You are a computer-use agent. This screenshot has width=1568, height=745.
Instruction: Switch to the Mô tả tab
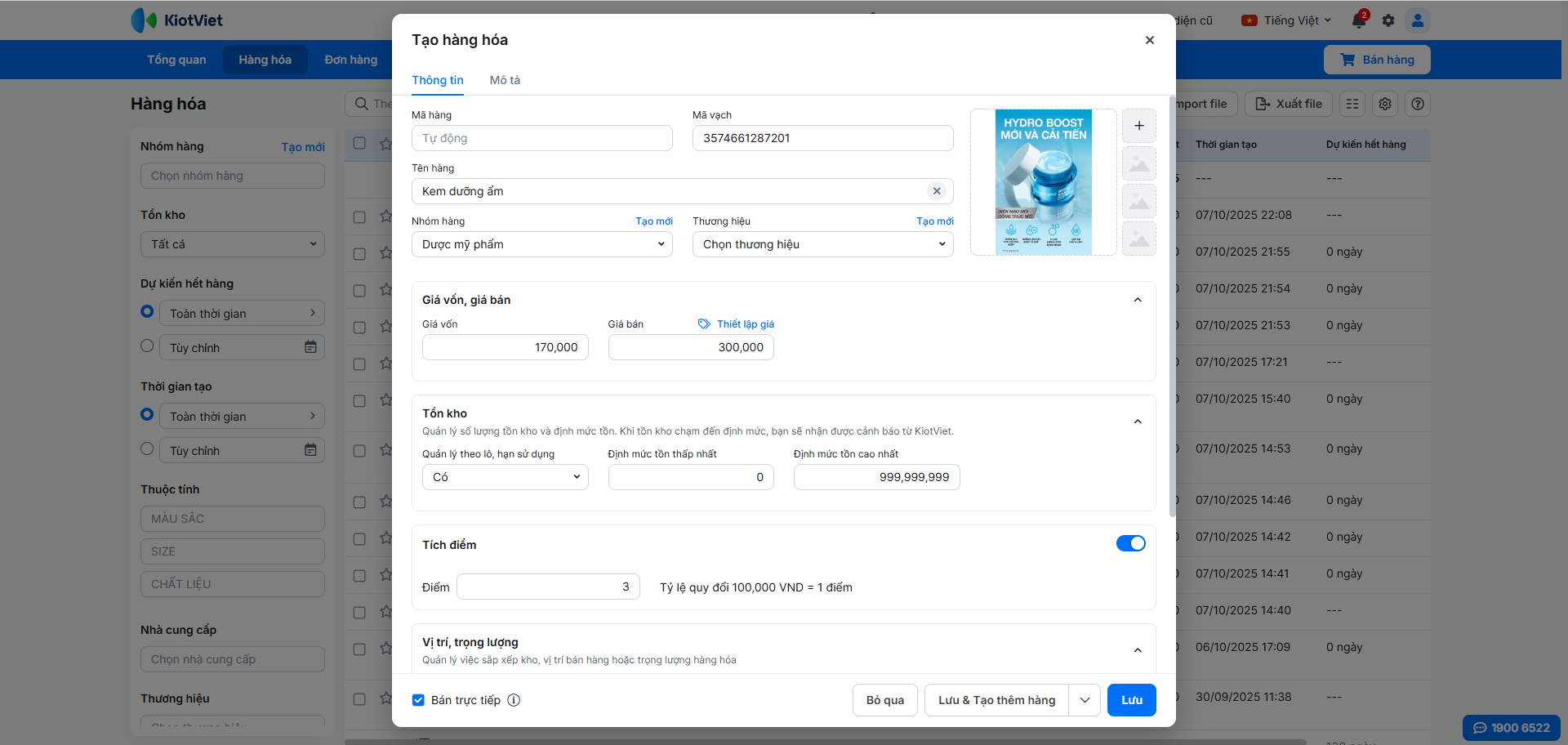(505, 80)
